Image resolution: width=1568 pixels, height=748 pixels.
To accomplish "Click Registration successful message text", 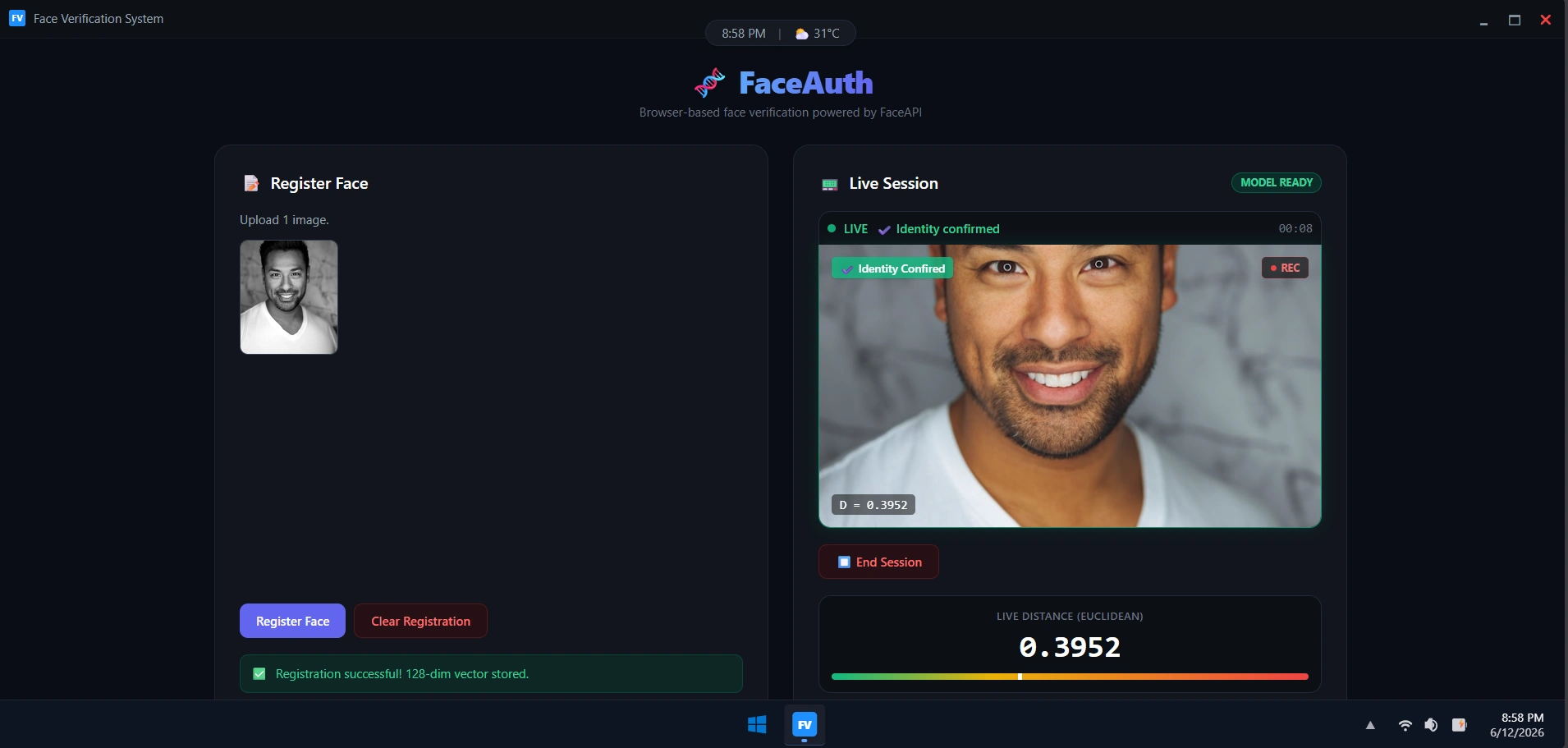I will [402, 673].
